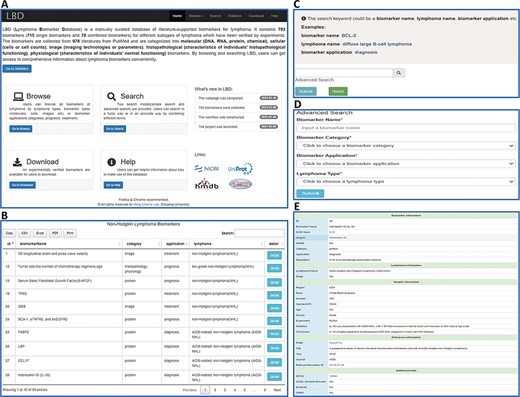
Task: Click Submit button in simple search panel
Action: (x=306, y=91)
